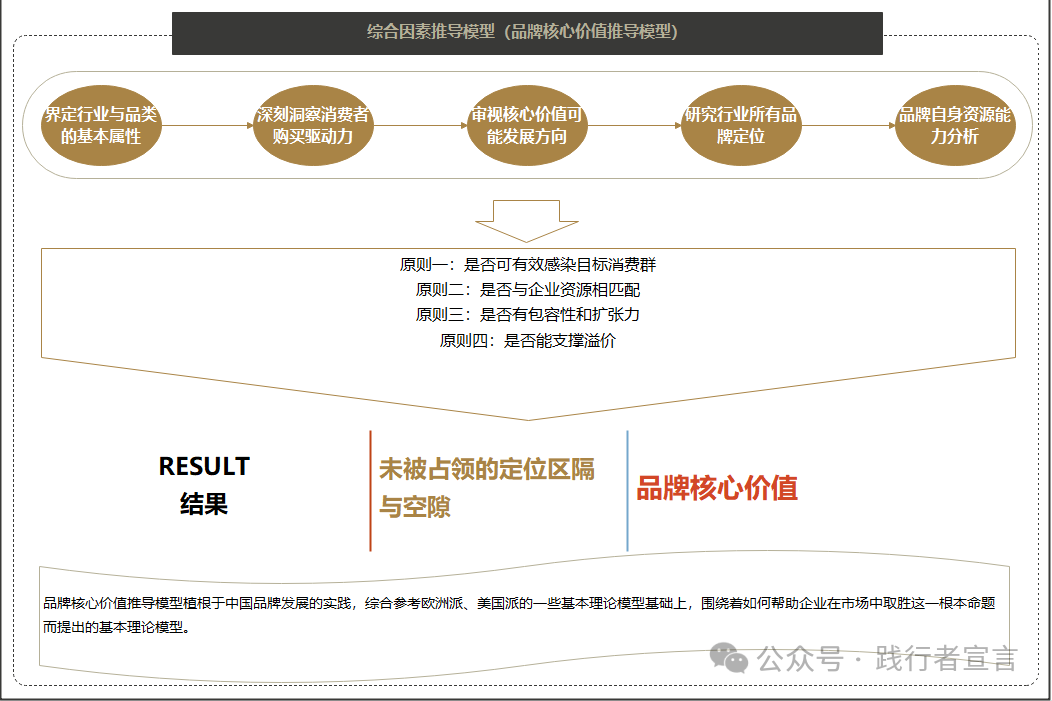
Task: Click the black 结果 label
Action: (x=204, y=504)
